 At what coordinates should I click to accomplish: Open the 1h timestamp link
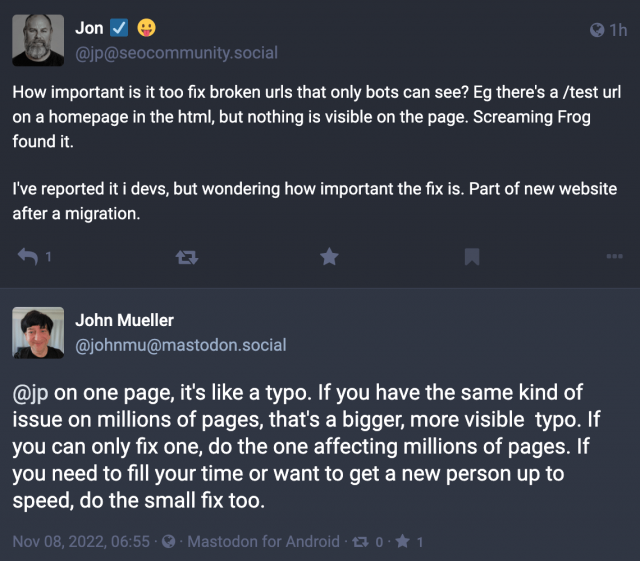click(x=618, y=31)
